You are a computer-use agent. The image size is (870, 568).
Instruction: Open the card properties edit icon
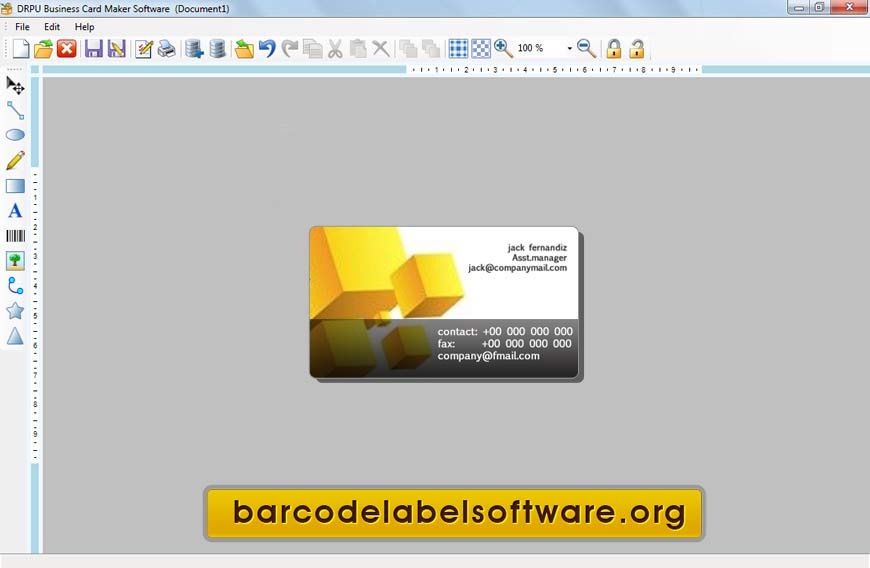[144, 49]
